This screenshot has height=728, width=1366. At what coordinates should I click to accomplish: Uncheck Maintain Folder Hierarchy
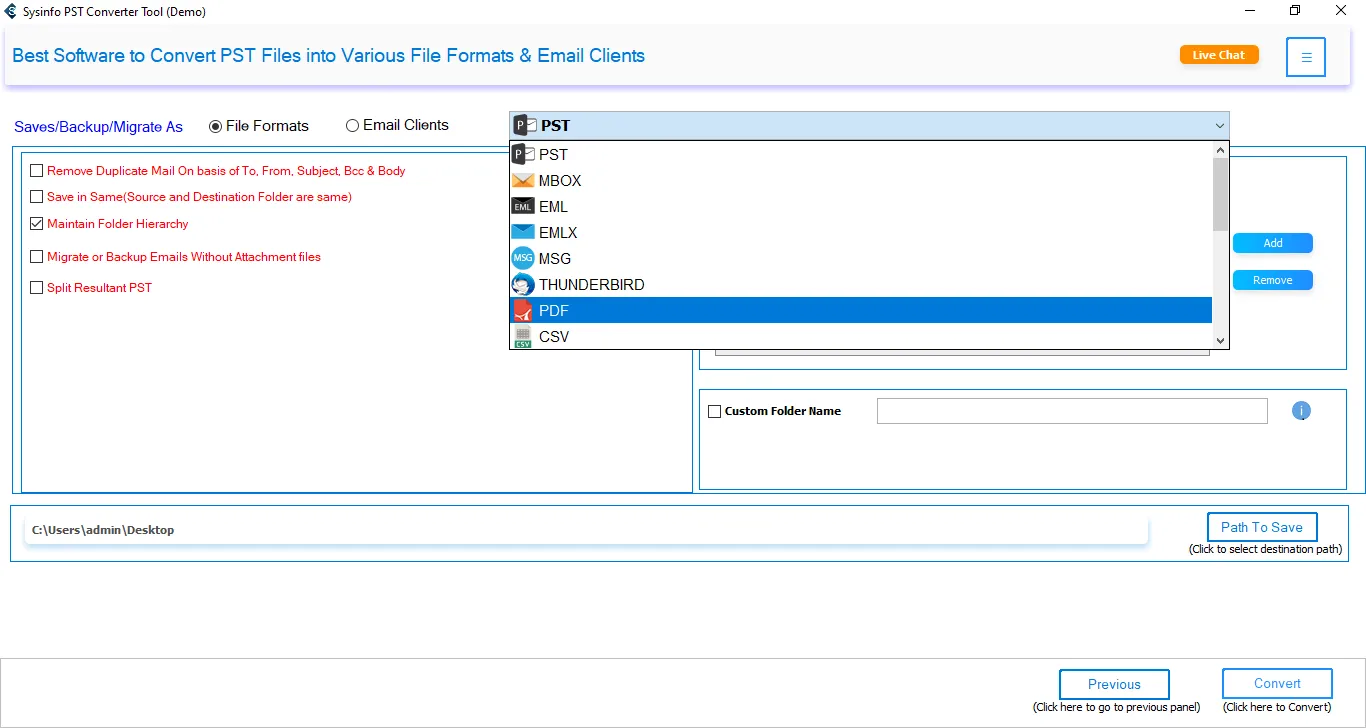(37, 224)
